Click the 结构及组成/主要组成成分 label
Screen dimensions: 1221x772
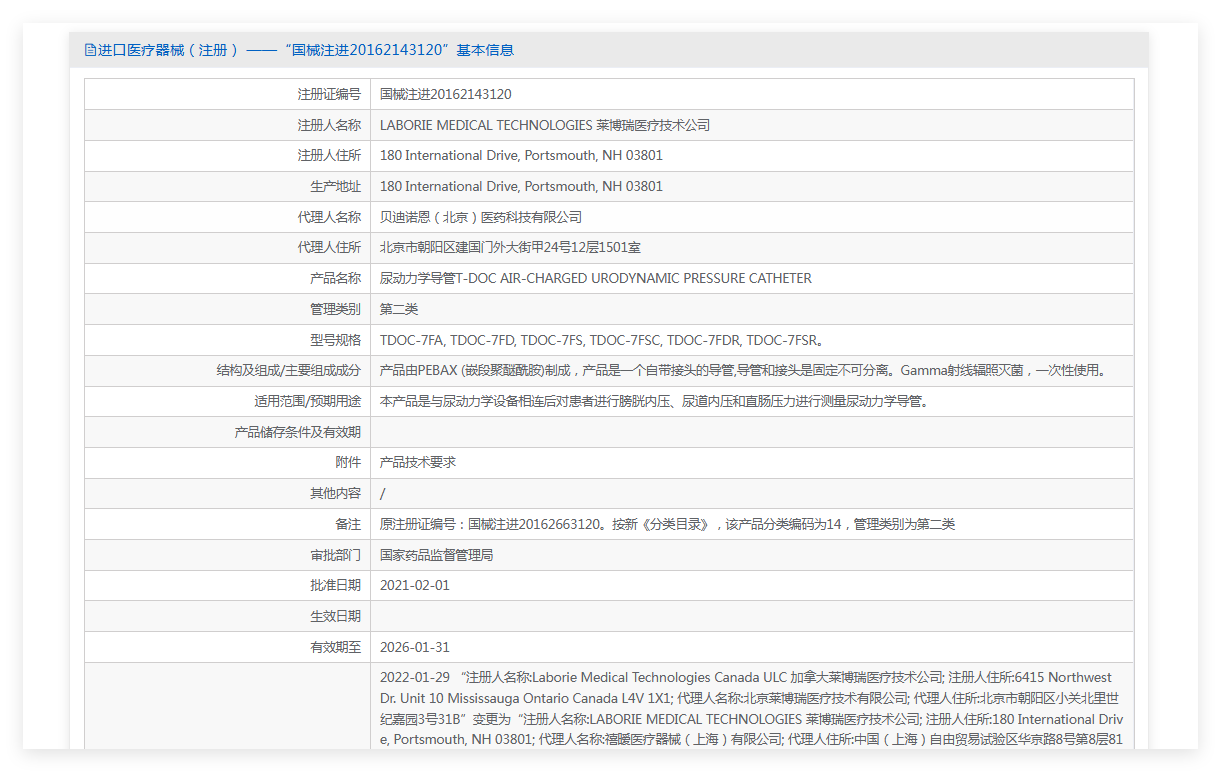tap(289, 371)
